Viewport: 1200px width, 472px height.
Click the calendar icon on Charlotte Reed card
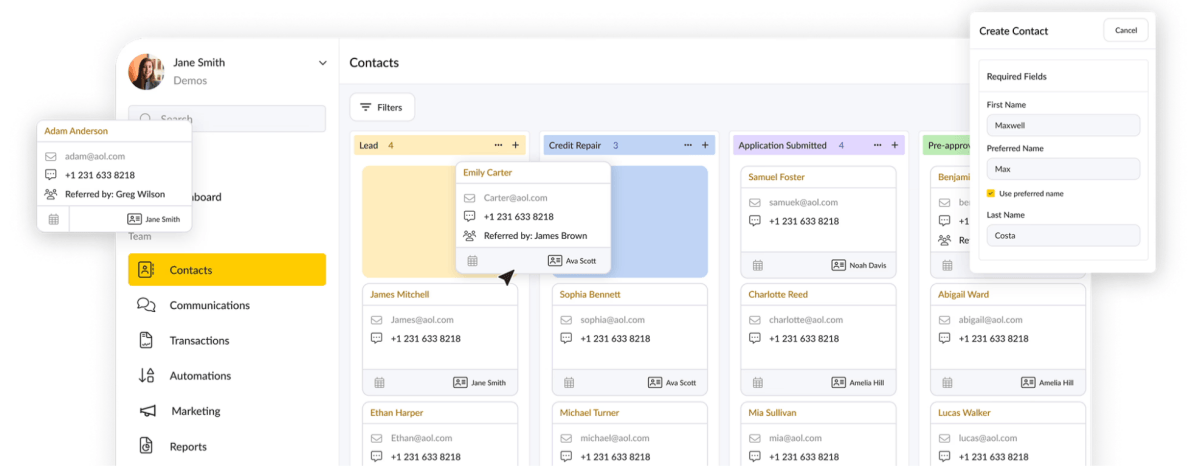[758, 382]
